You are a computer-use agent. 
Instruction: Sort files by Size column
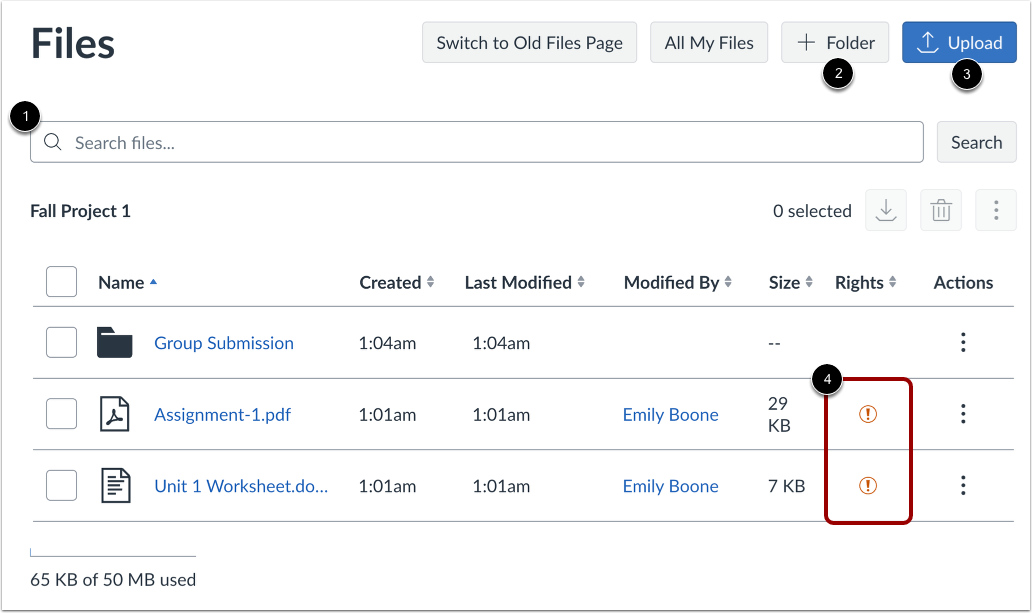[x=789, y=282]
